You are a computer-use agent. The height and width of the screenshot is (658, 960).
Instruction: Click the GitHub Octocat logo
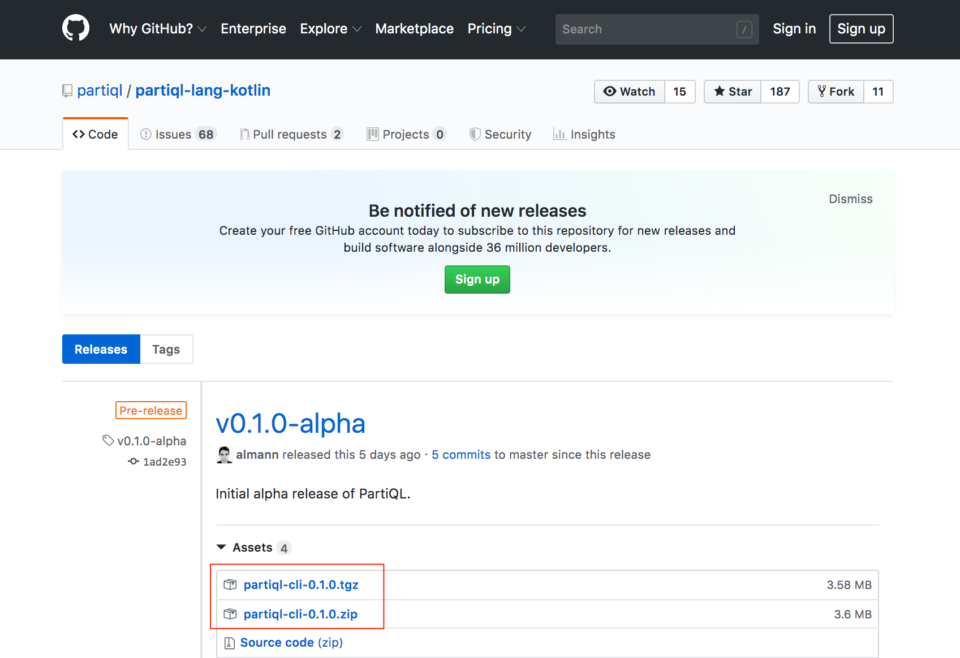pyautogui.click(x=75, y=29)
